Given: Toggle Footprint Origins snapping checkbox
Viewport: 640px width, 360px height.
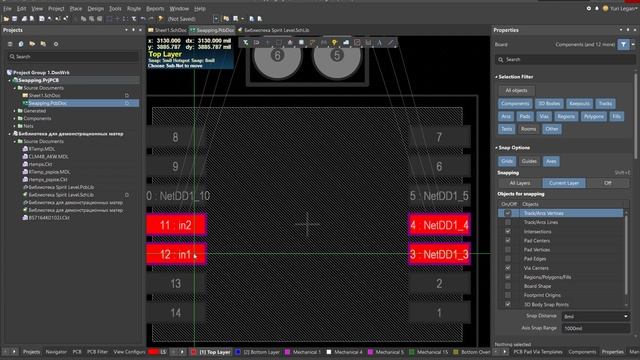Looking at the screenshot, I should (508, 295).
